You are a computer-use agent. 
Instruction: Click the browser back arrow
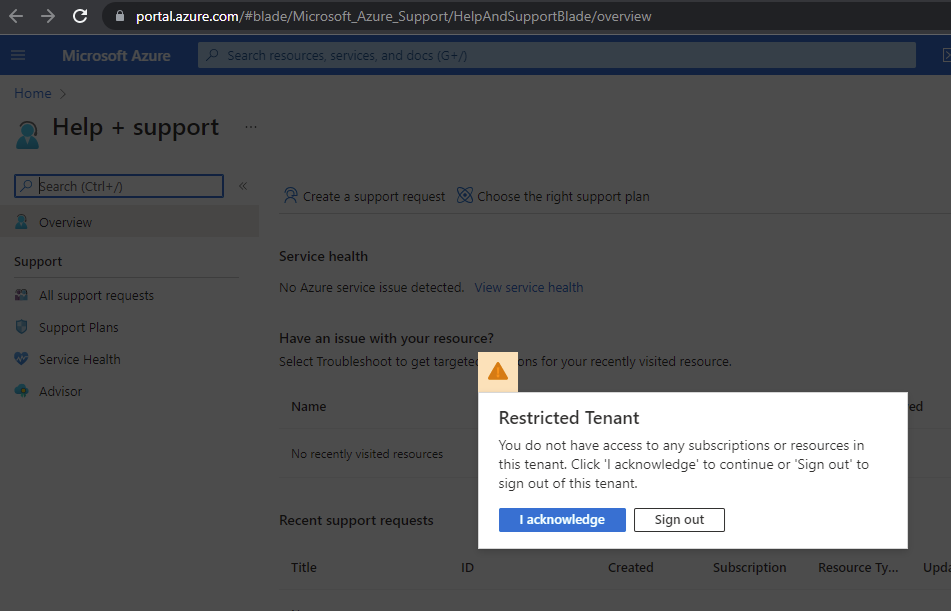[x=16, y=16]
